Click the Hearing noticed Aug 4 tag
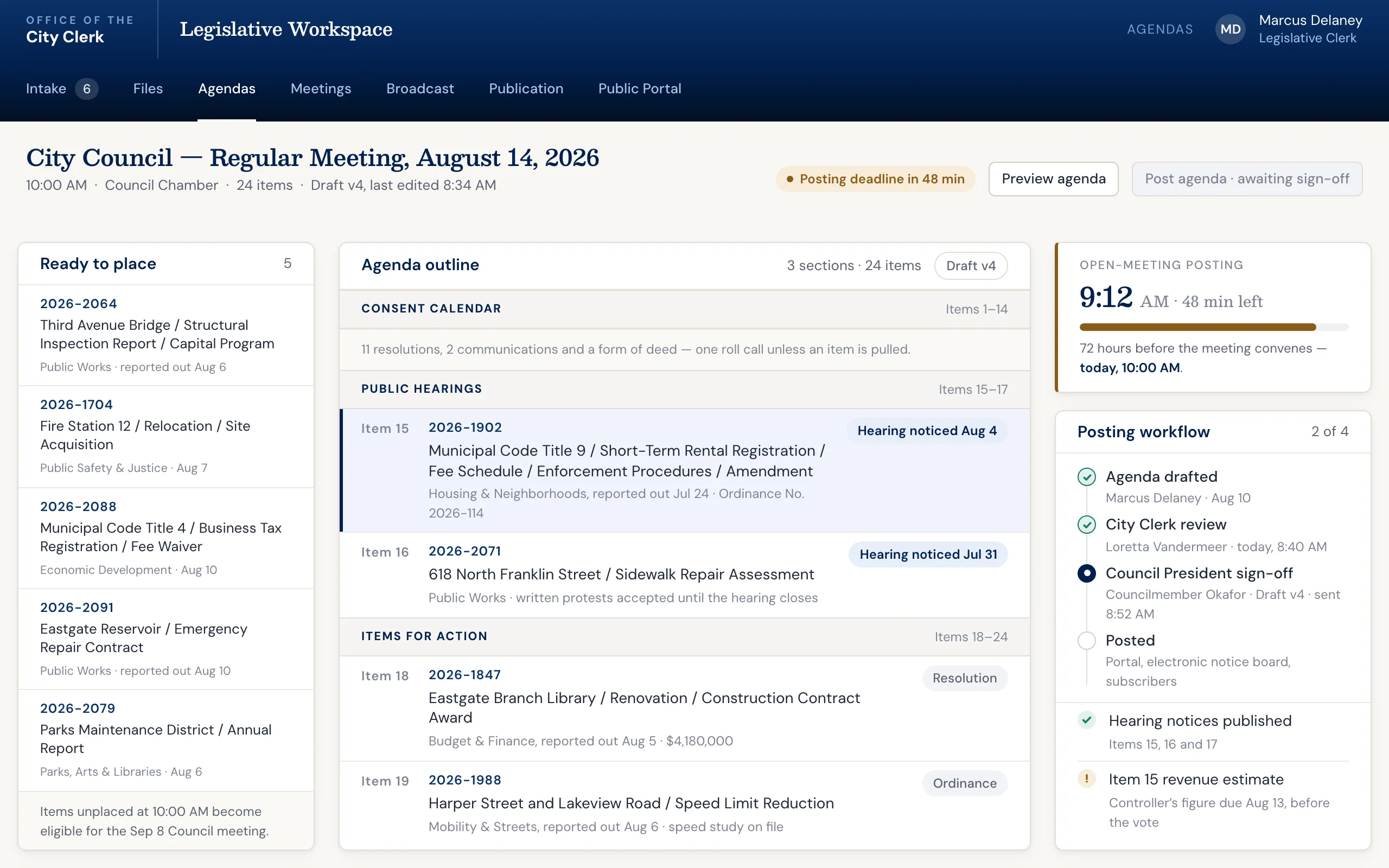This screenshot has width=1389, height=868. 927,431
